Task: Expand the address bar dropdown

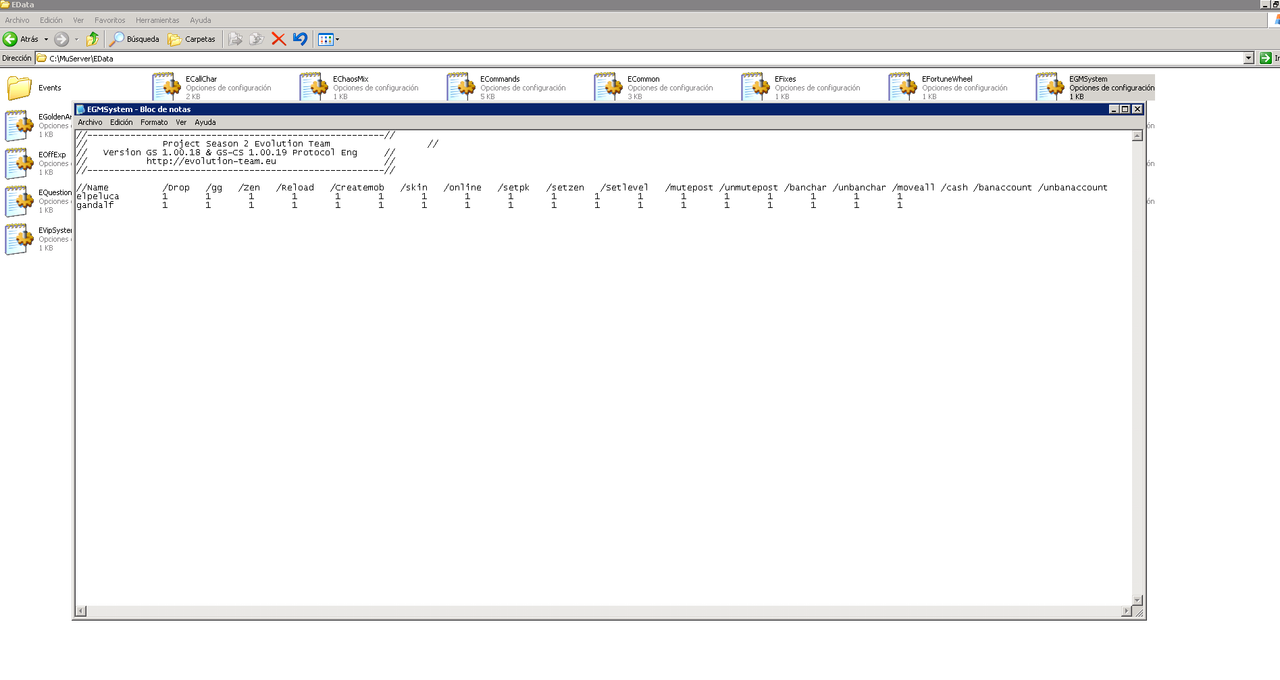Action: tap(1249, 58)
